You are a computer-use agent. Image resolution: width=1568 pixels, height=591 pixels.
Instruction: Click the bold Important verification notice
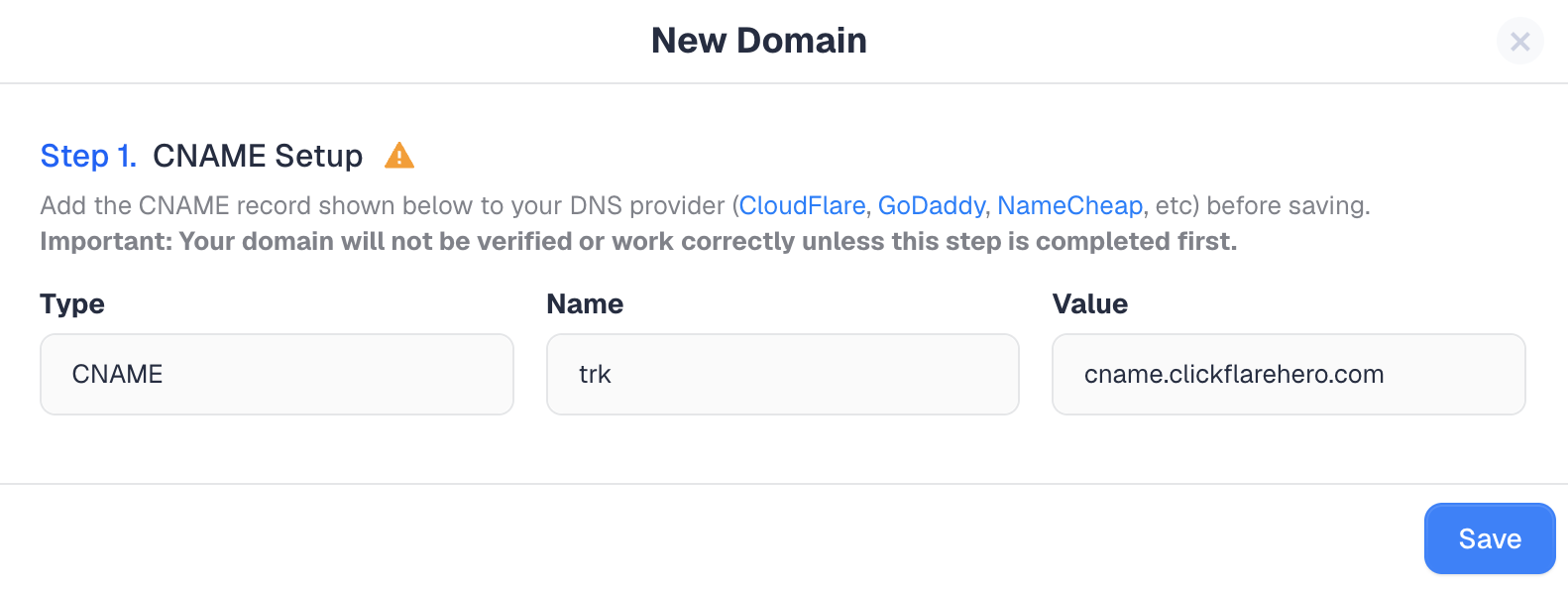(638, 241)
